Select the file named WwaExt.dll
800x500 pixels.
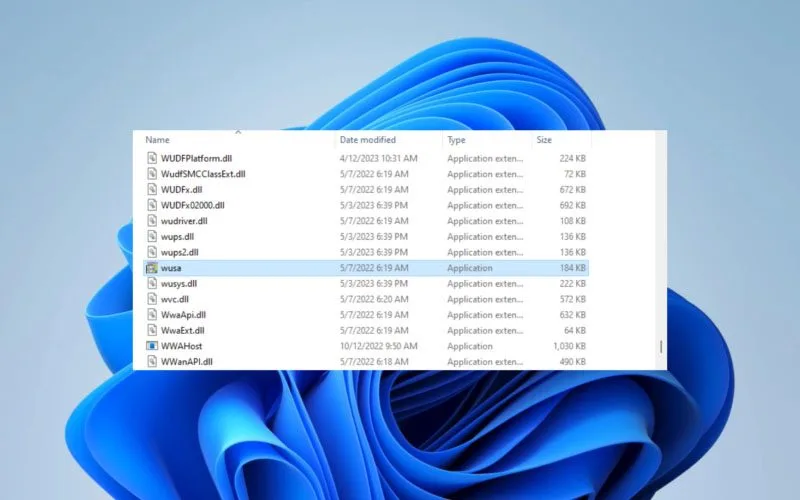182,330
